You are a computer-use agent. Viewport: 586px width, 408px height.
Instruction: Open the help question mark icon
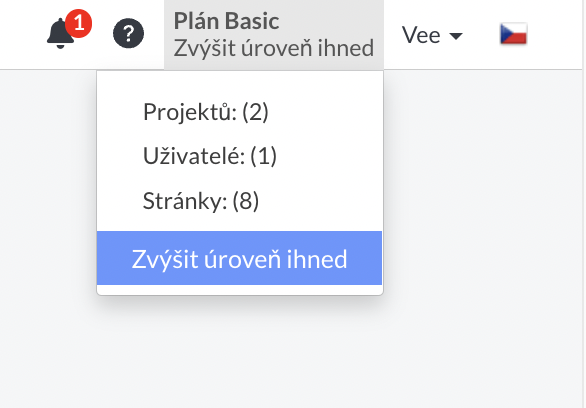128,34
